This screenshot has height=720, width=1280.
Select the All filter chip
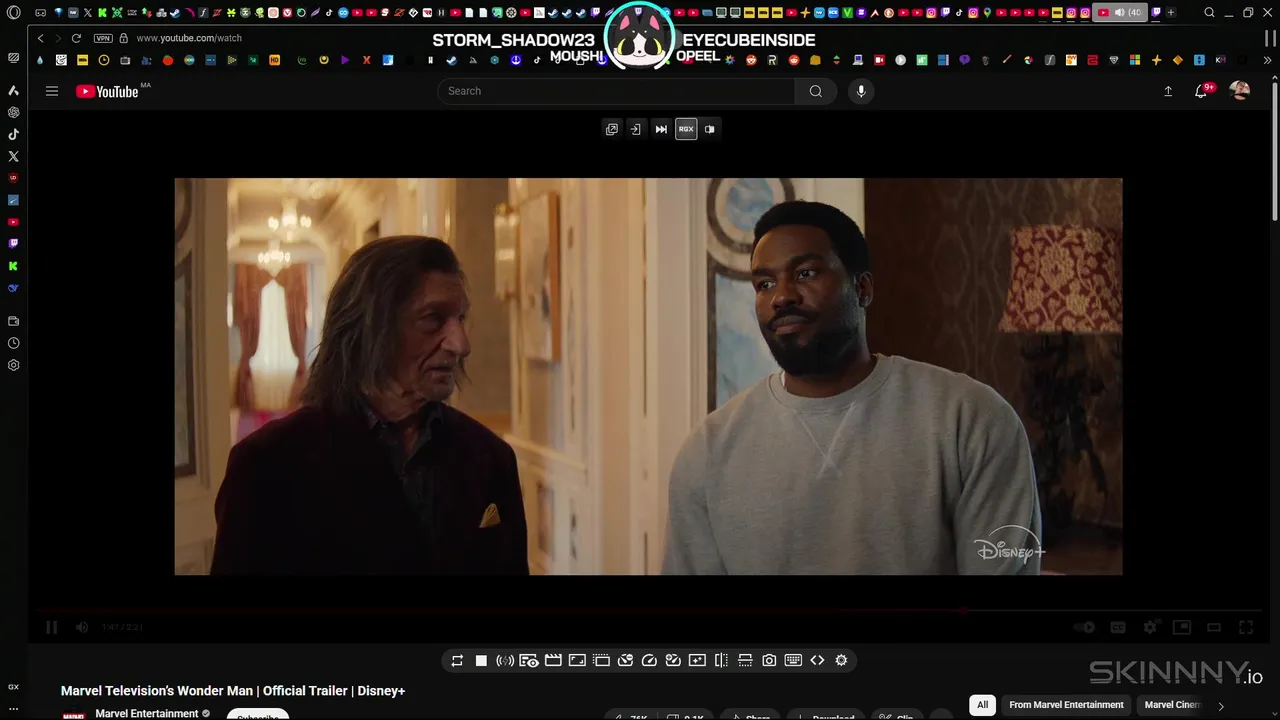click(982, 705)
